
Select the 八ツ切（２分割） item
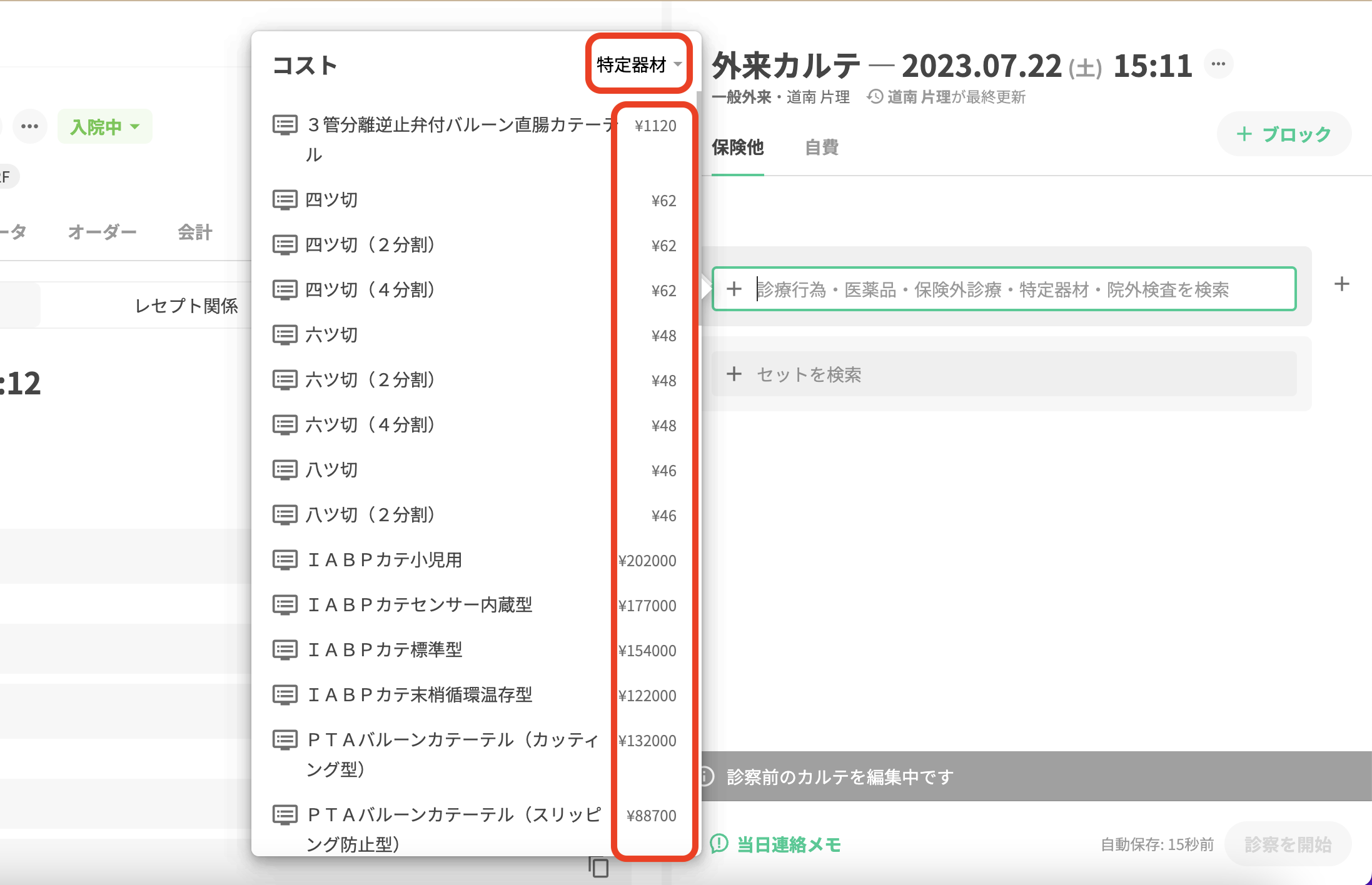click(370, 515)
